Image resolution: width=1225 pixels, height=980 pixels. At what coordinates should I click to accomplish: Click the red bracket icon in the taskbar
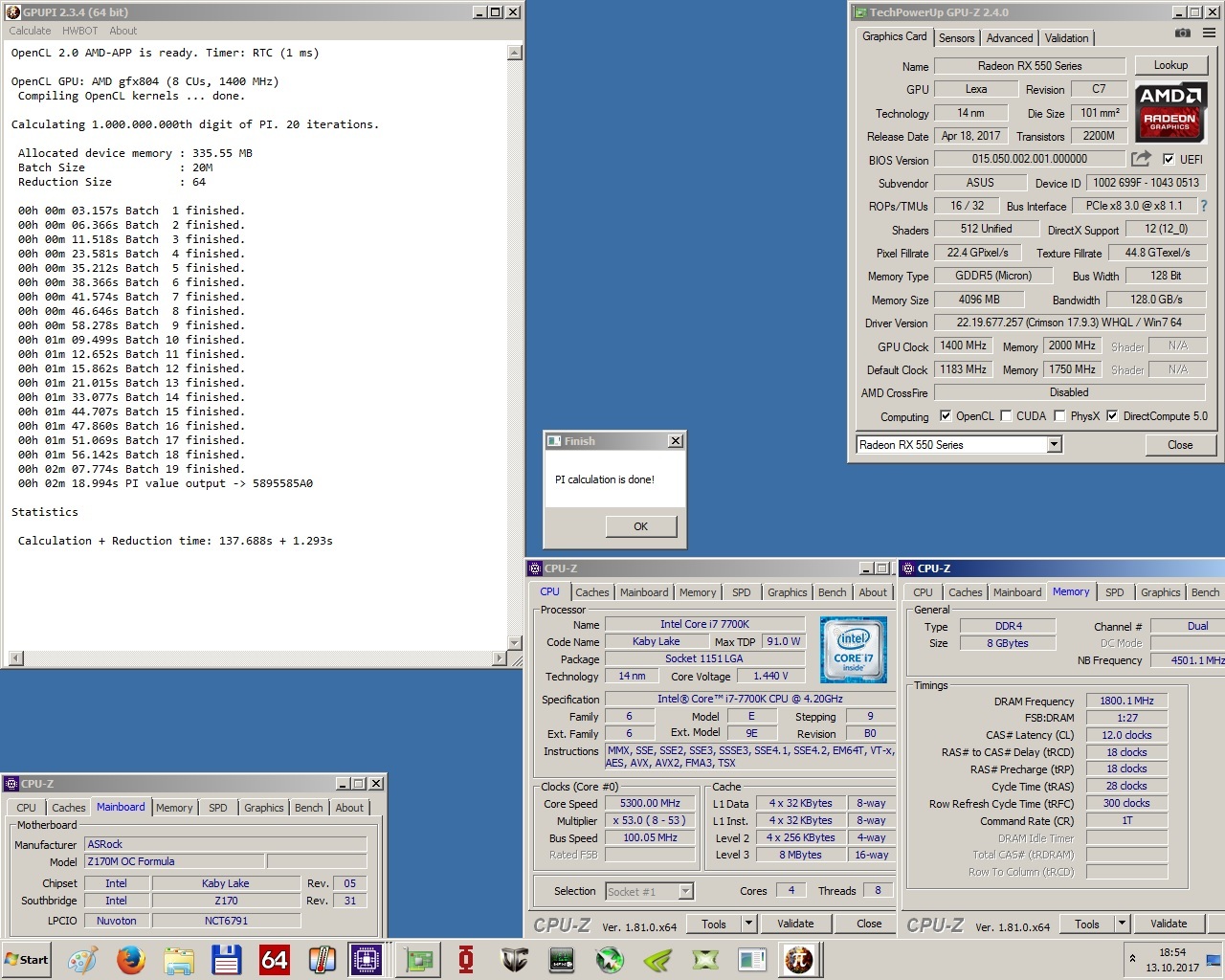pos(466,959)
